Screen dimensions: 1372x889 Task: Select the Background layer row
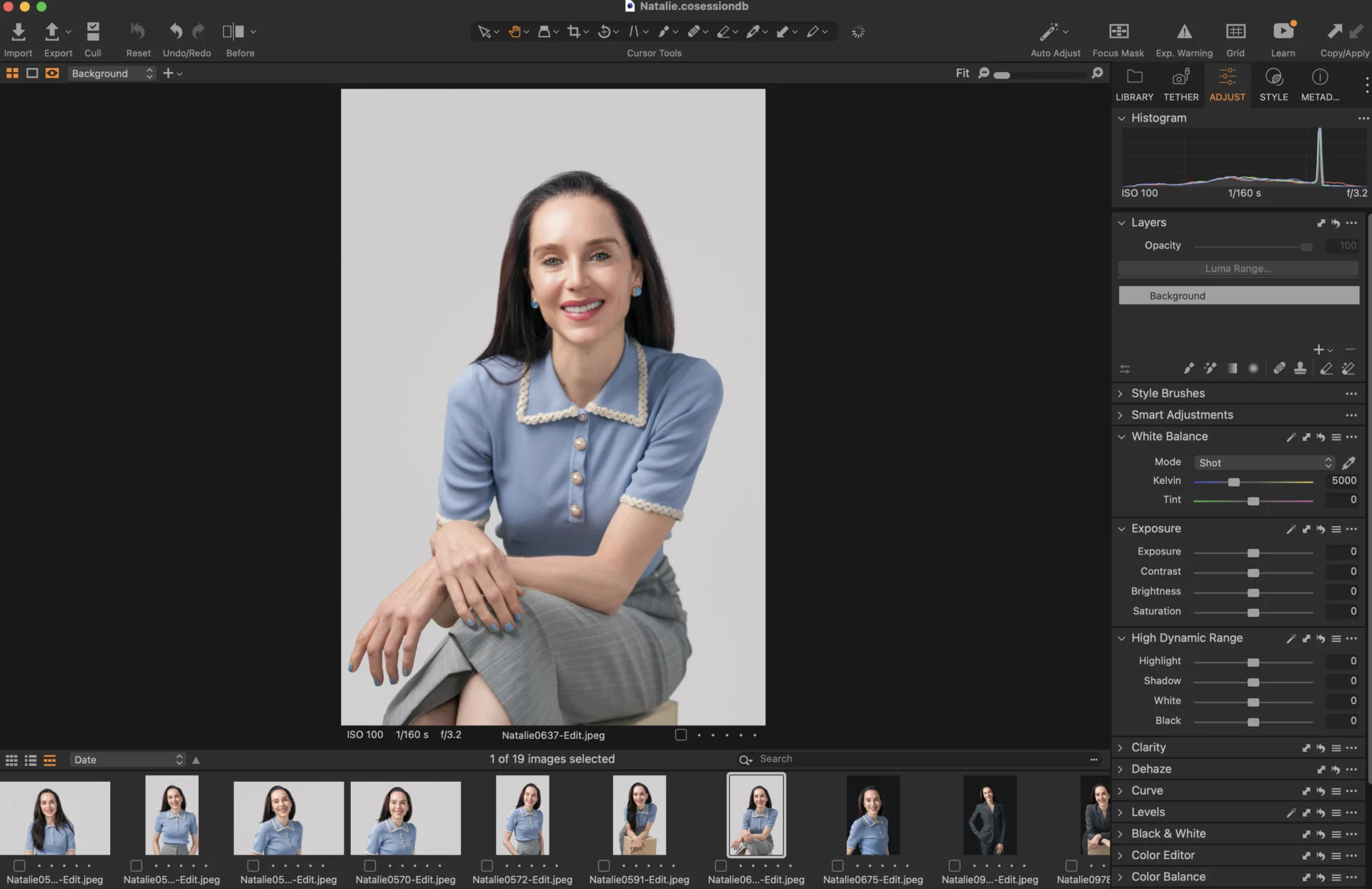(x=1238, y=295)
